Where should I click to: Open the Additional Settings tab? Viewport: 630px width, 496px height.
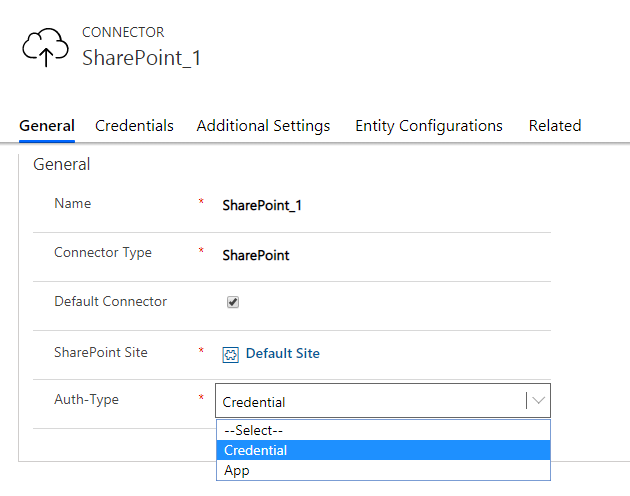263,126
